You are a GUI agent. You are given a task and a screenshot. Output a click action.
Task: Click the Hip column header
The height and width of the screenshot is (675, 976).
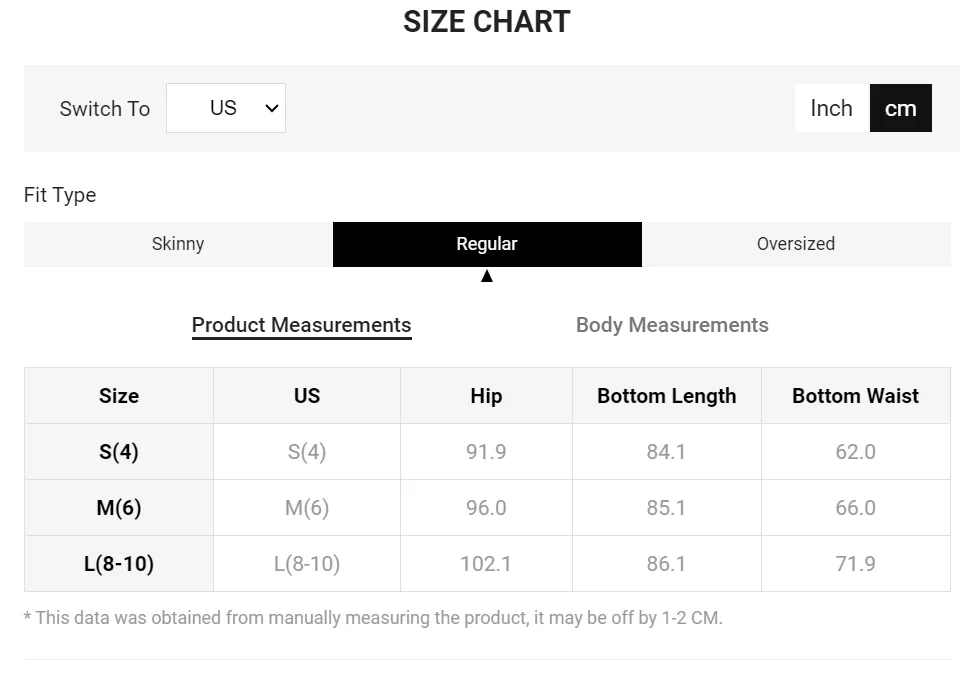[486, 396]
